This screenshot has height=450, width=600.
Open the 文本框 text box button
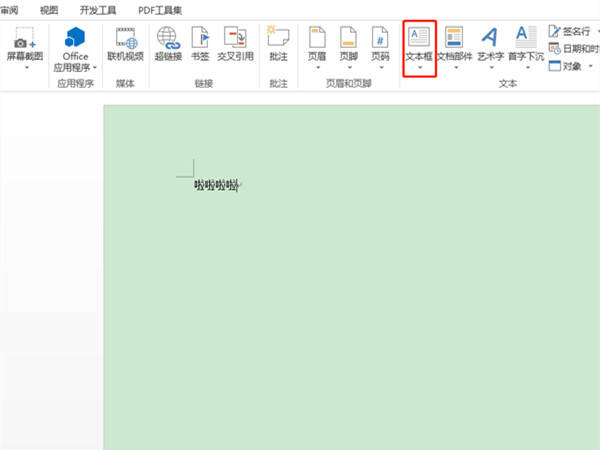pos(419,49)
